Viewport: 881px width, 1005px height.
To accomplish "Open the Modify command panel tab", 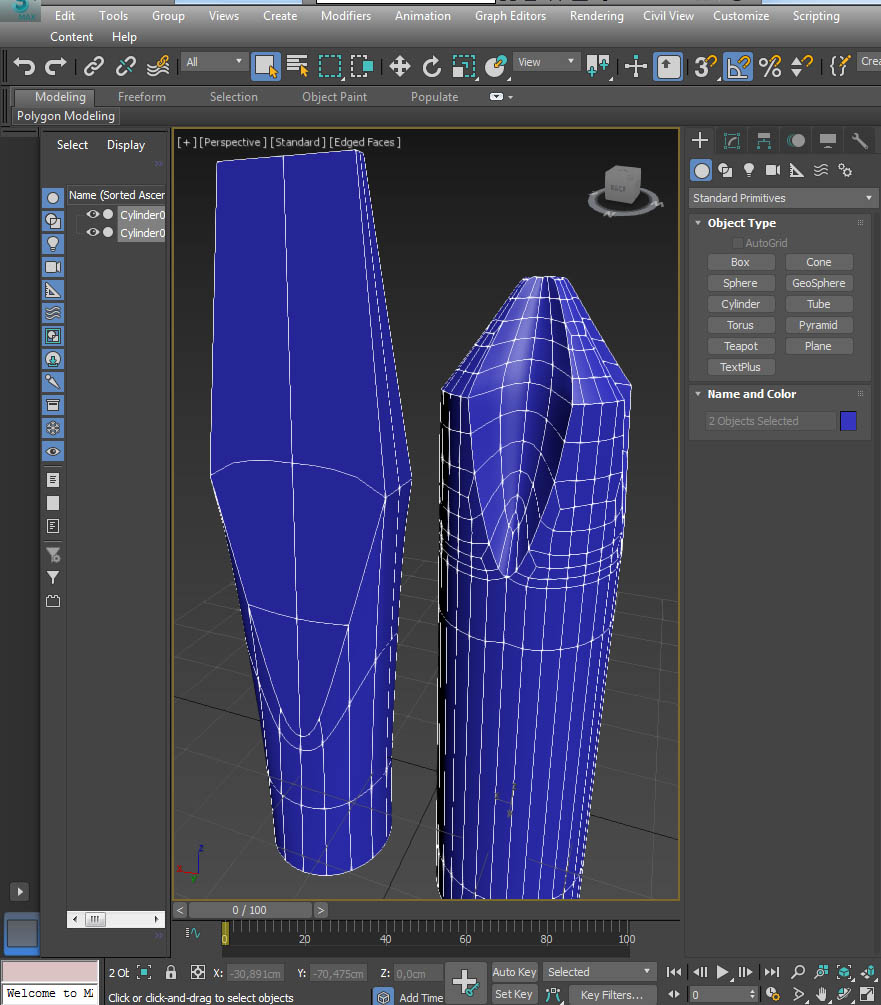I will 731,140.
